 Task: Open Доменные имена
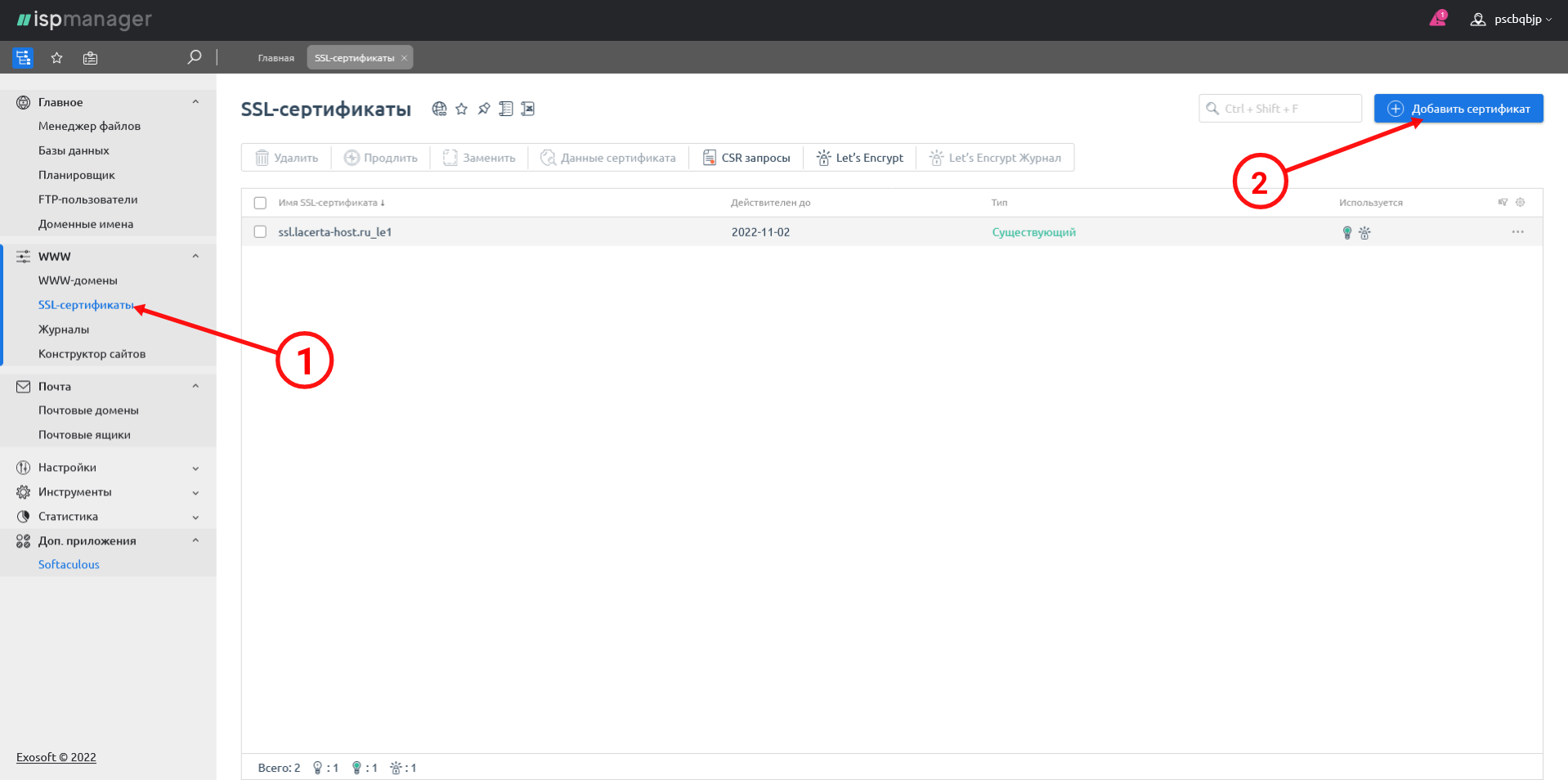[x=86, y=224]
